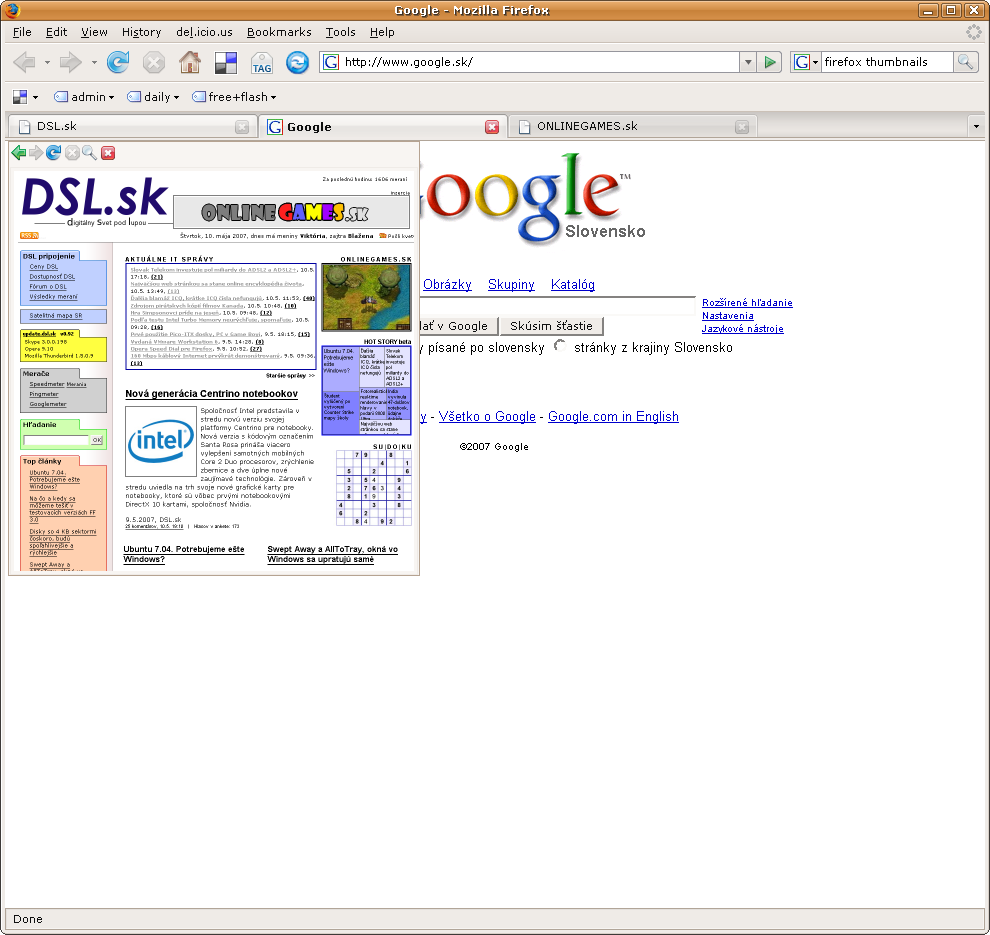
Task: Open the Nastavenia preferences link
Action: tap(727, 316)
